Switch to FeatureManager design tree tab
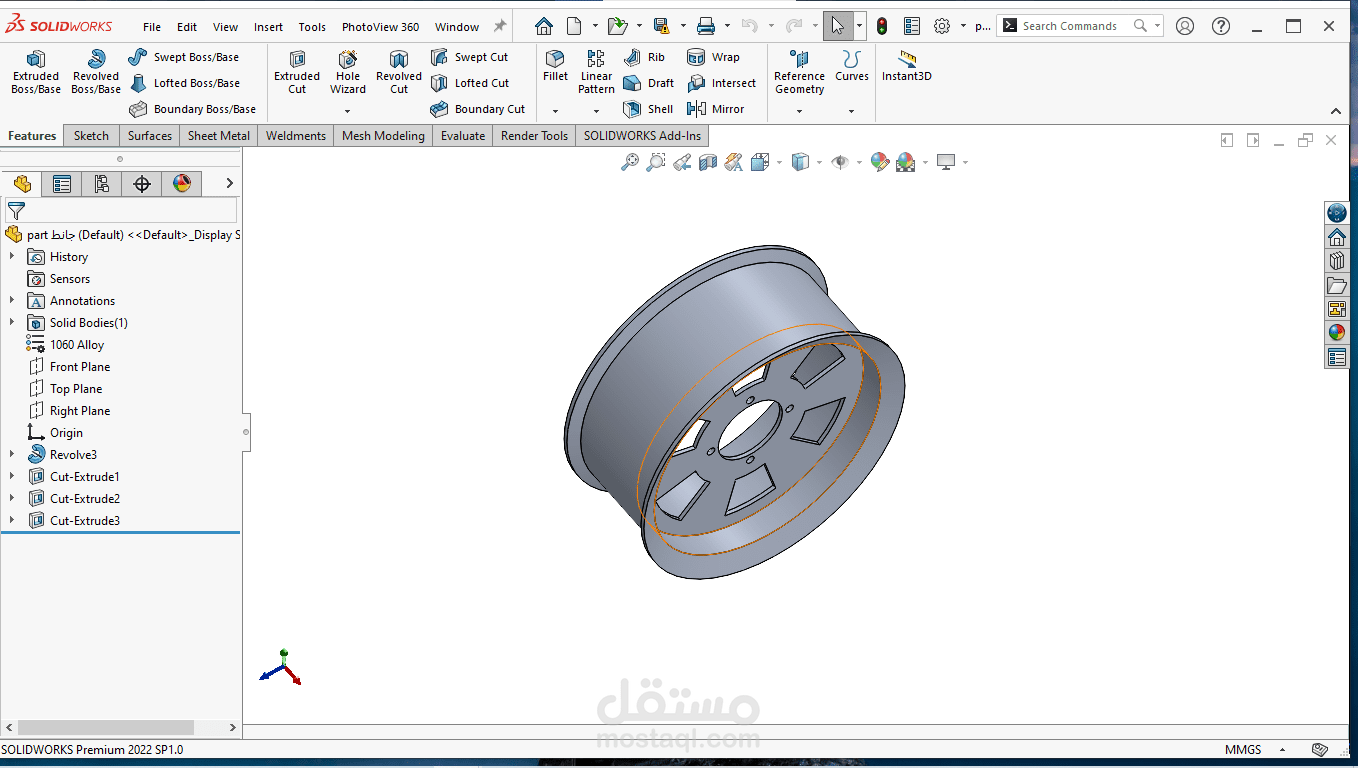Viewport: 1358px width, 768px height. click(22, 183)
